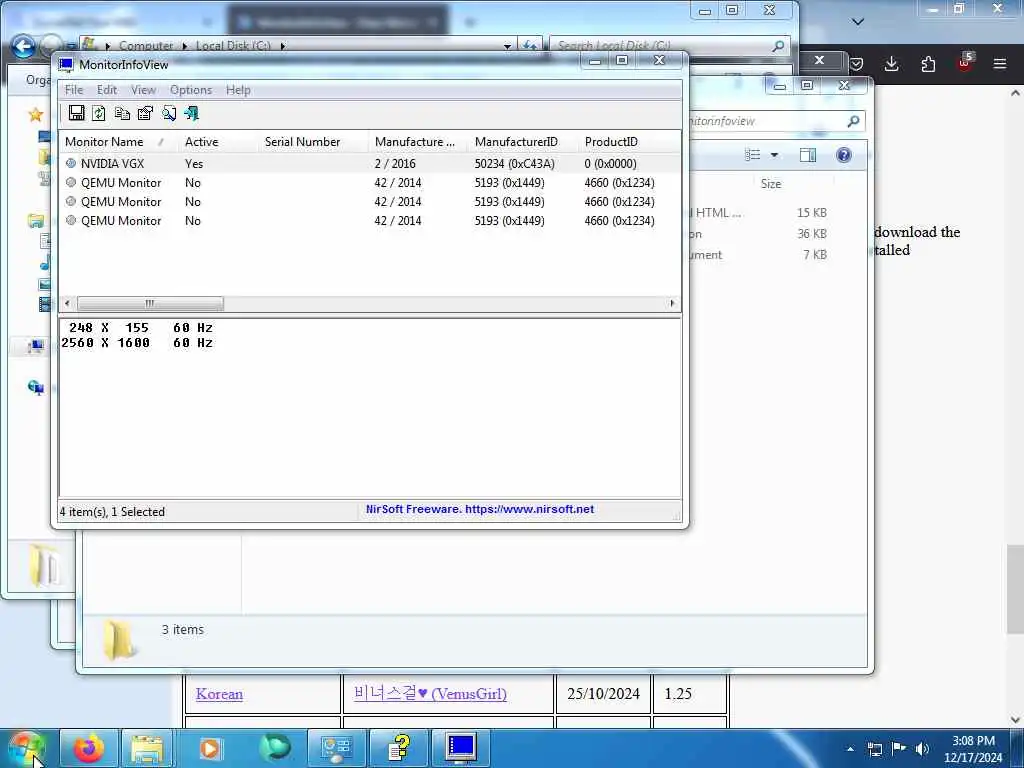
Task: Focus the Search Local Disk (C:) field
Action: (661, 46)
